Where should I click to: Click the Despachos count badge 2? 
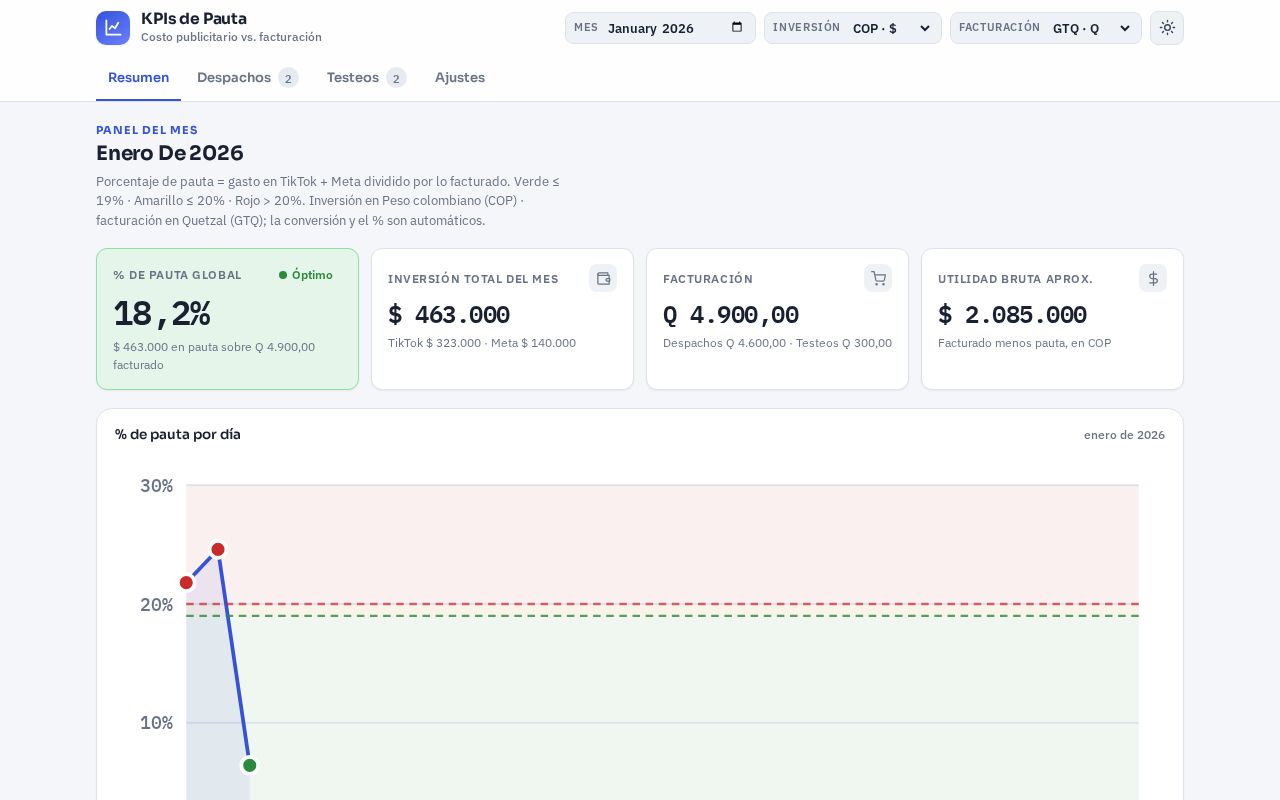tap(288, 78)
